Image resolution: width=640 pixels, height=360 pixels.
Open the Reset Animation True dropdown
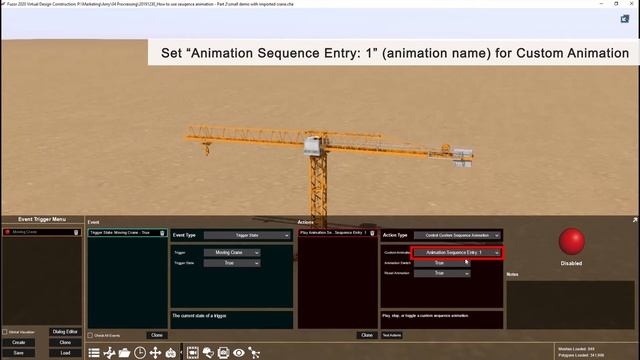click(442, 273)
